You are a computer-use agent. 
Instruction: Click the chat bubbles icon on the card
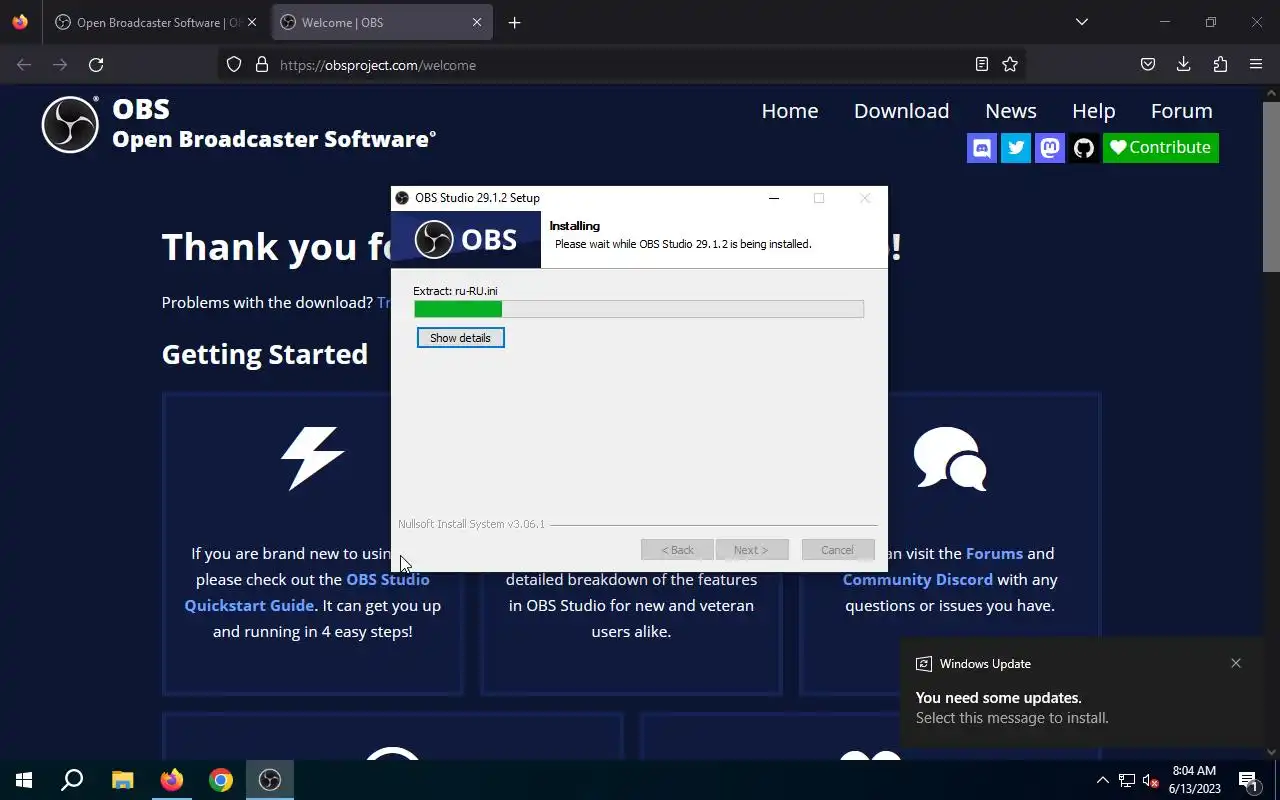(x=950, y=458)
